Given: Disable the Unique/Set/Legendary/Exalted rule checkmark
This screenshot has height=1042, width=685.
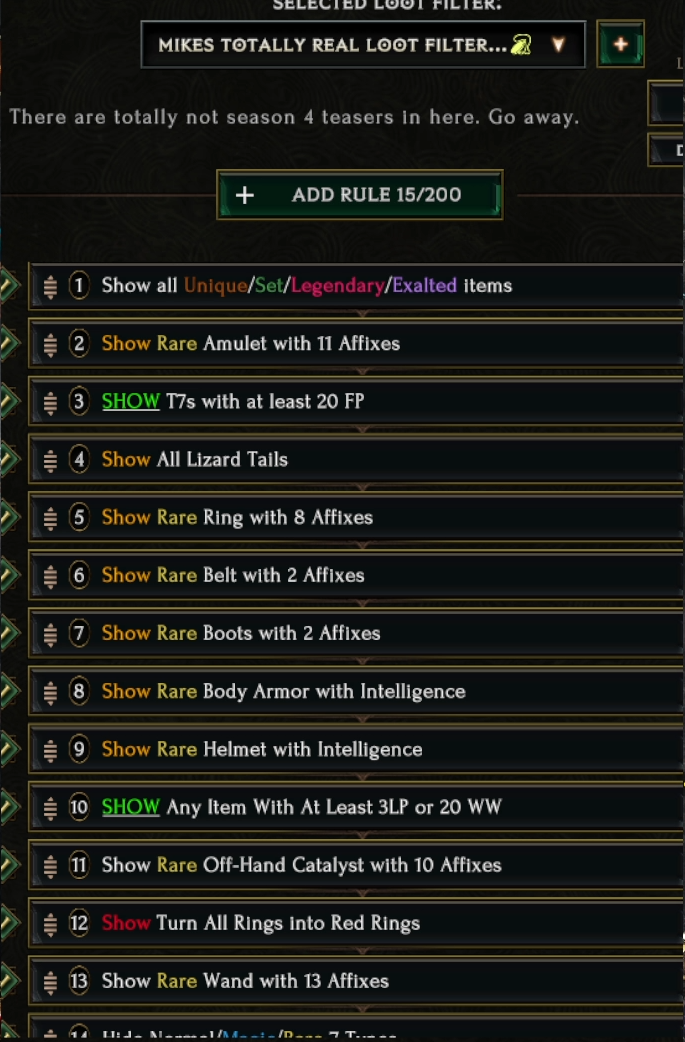Looking at the screenshot, I should pos(9,286).
